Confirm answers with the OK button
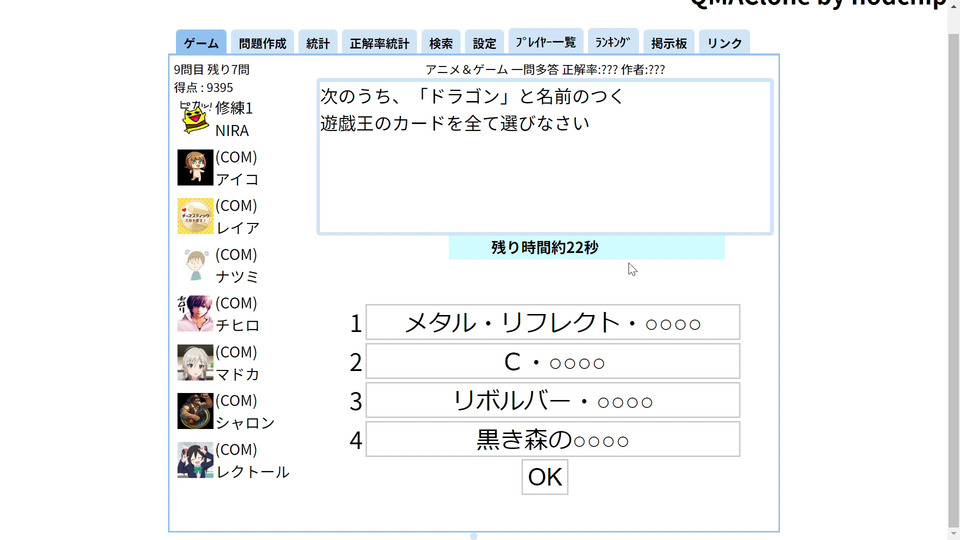This screenshot has height=540, width=960. coord(545,476)
